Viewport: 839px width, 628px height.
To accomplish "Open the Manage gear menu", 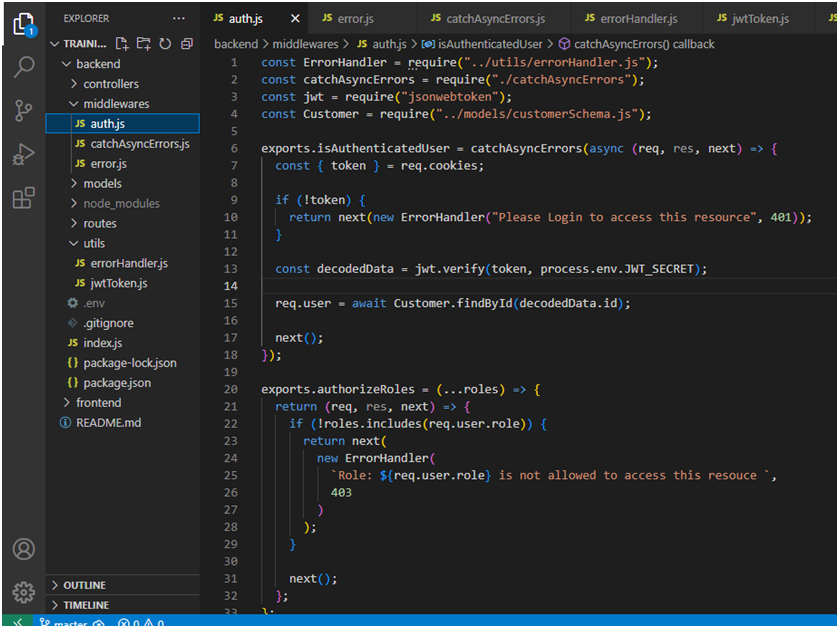I will pyautogui.click(x=24, y=592).
